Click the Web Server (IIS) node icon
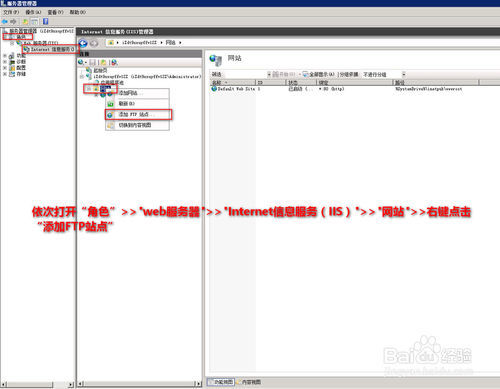Viewport: 500px width, 389px height. (19, 43)
